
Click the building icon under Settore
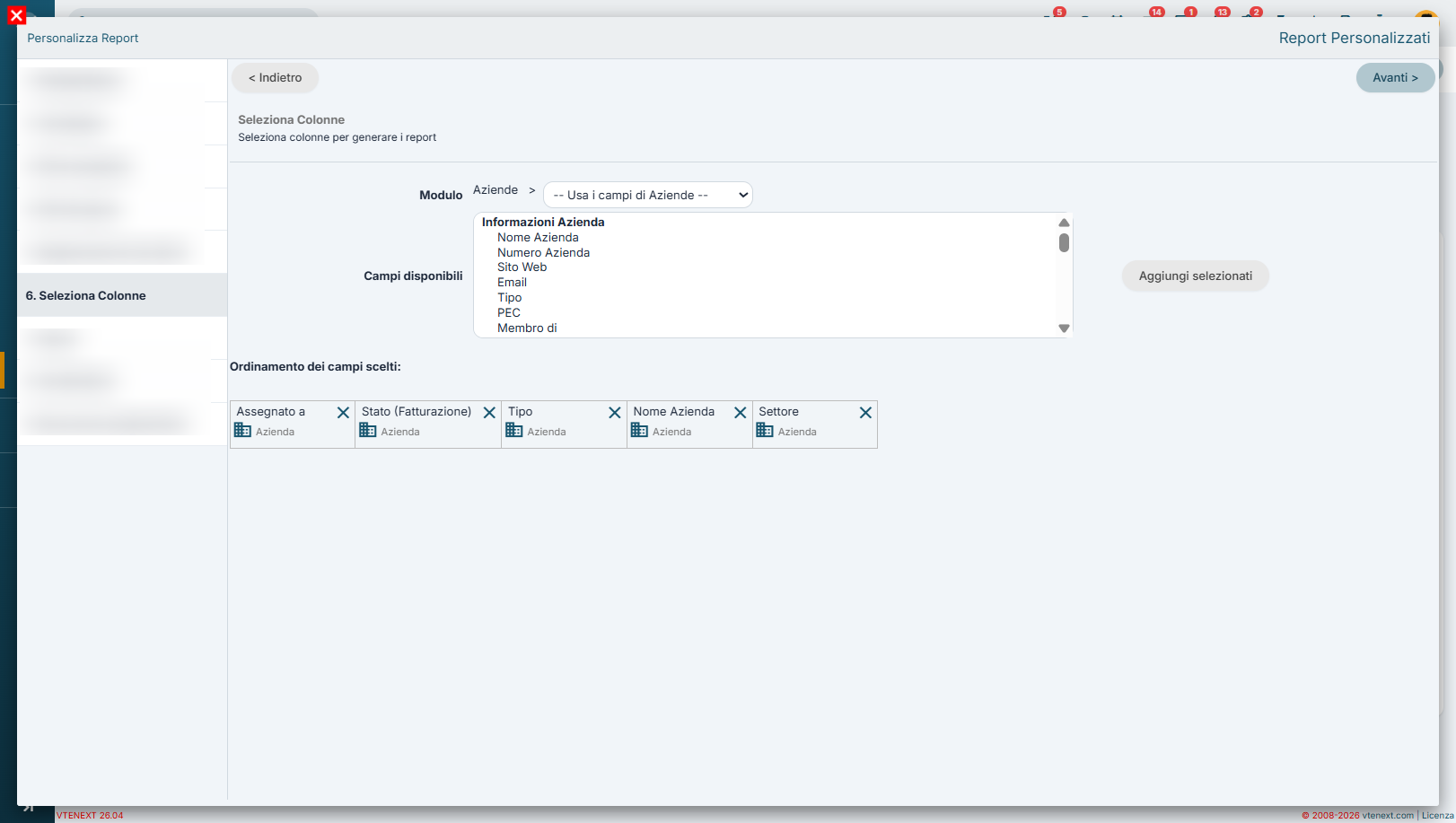tap(765, 430)
